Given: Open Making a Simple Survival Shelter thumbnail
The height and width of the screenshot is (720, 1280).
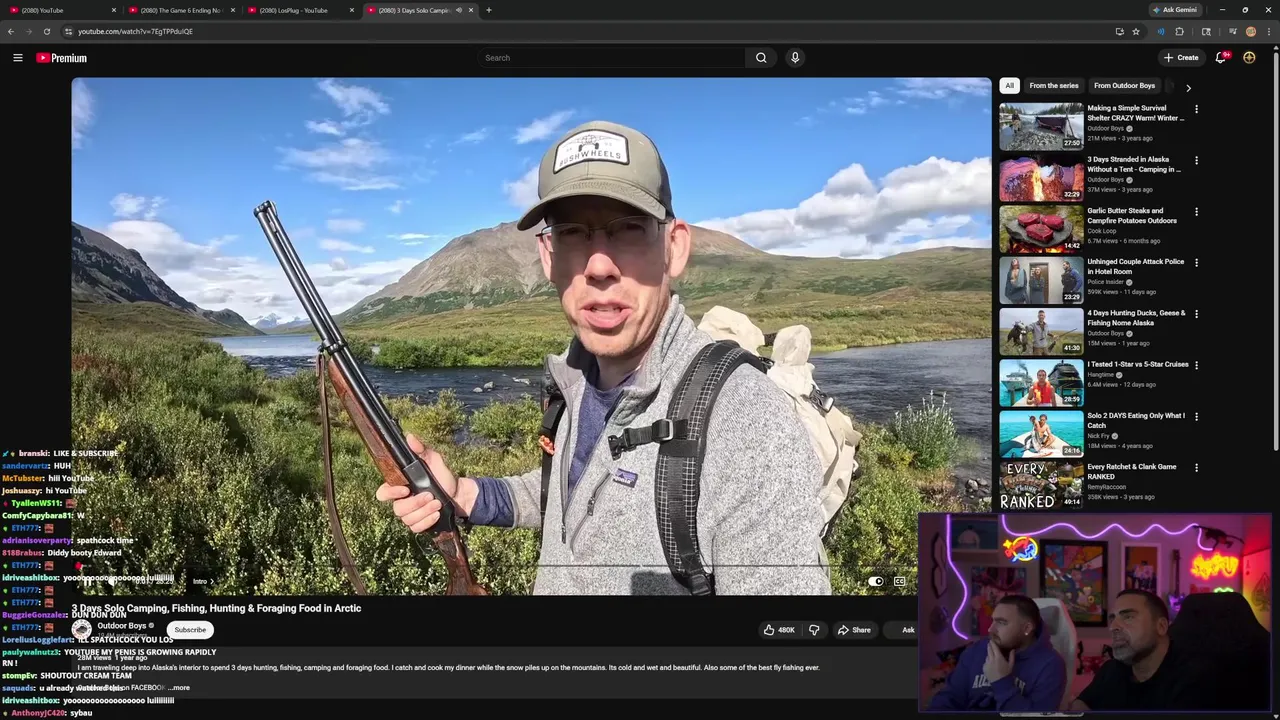Looking at the screenshot, I should pyautogui.click(x=1041, y=126).
